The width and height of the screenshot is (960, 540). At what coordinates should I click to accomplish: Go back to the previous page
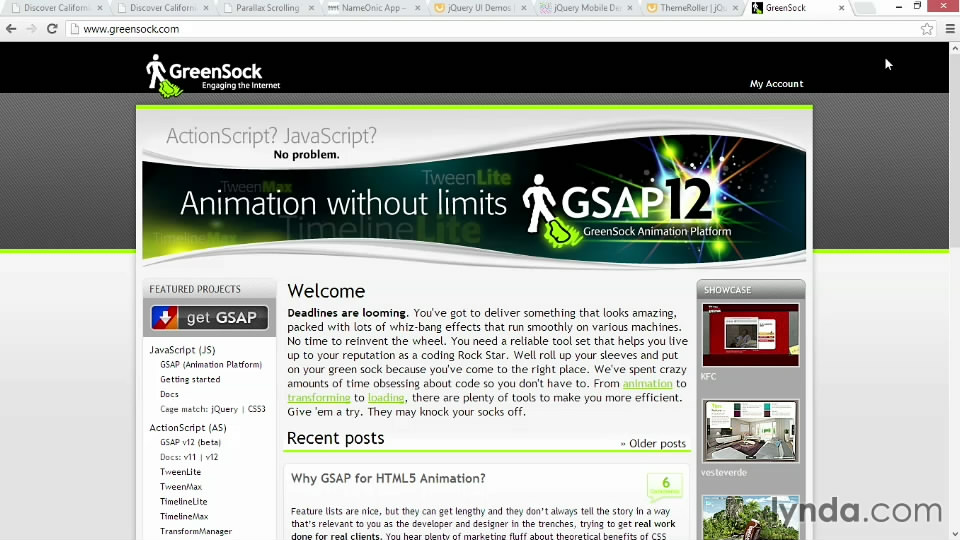(11, 29)
